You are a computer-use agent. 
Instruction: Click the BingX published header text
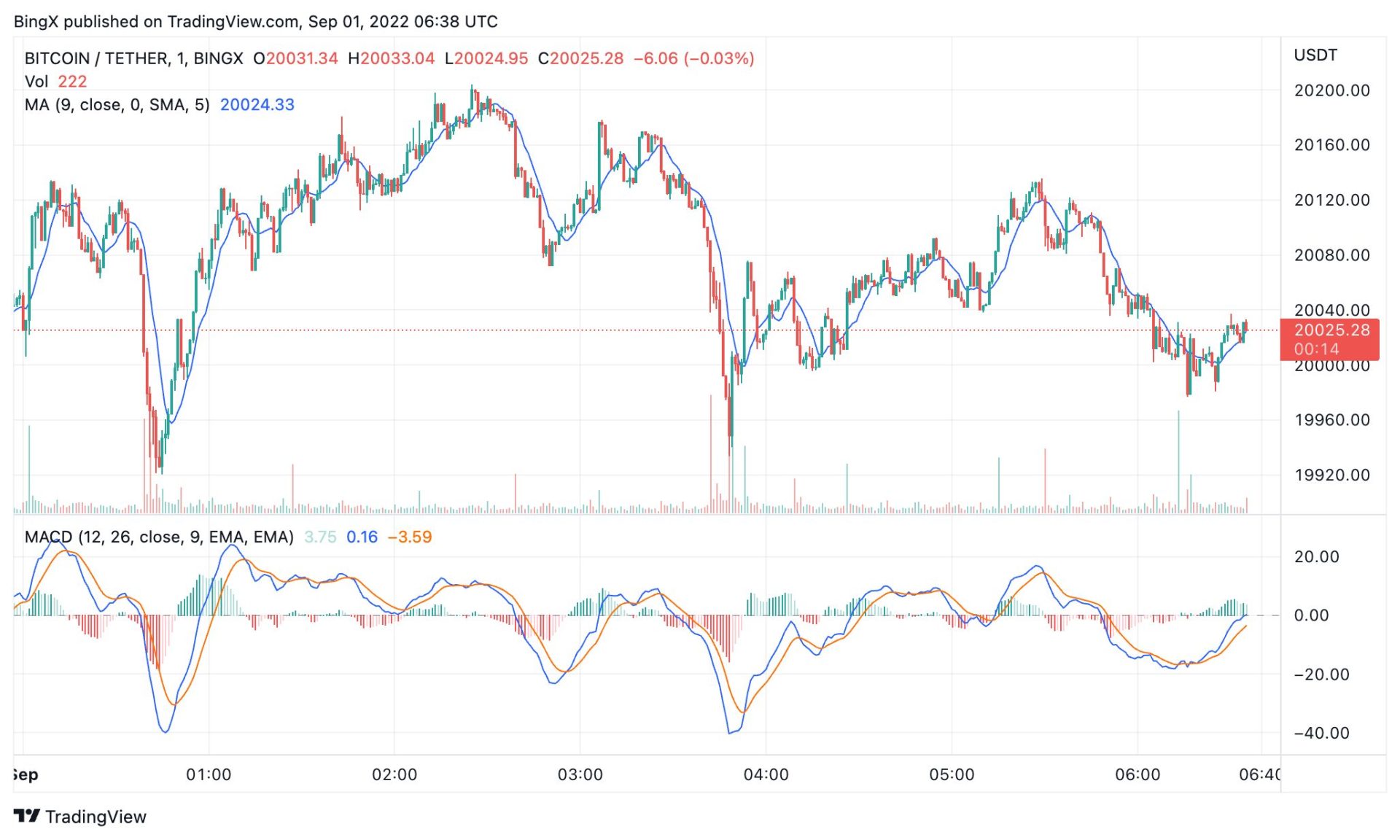255,21
